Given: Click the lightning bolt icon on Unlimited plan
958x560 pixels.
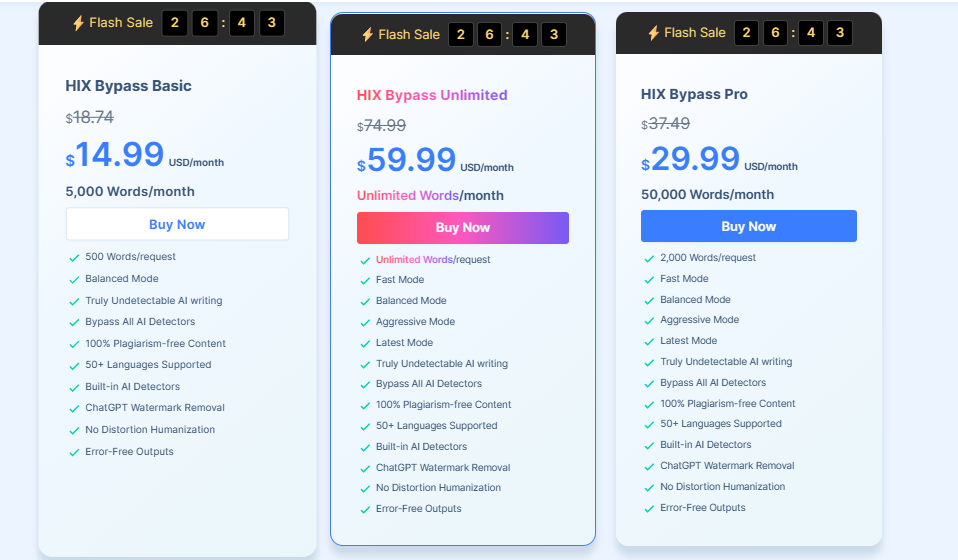Looking at the screenshot, I should click(x=367, y=35).
